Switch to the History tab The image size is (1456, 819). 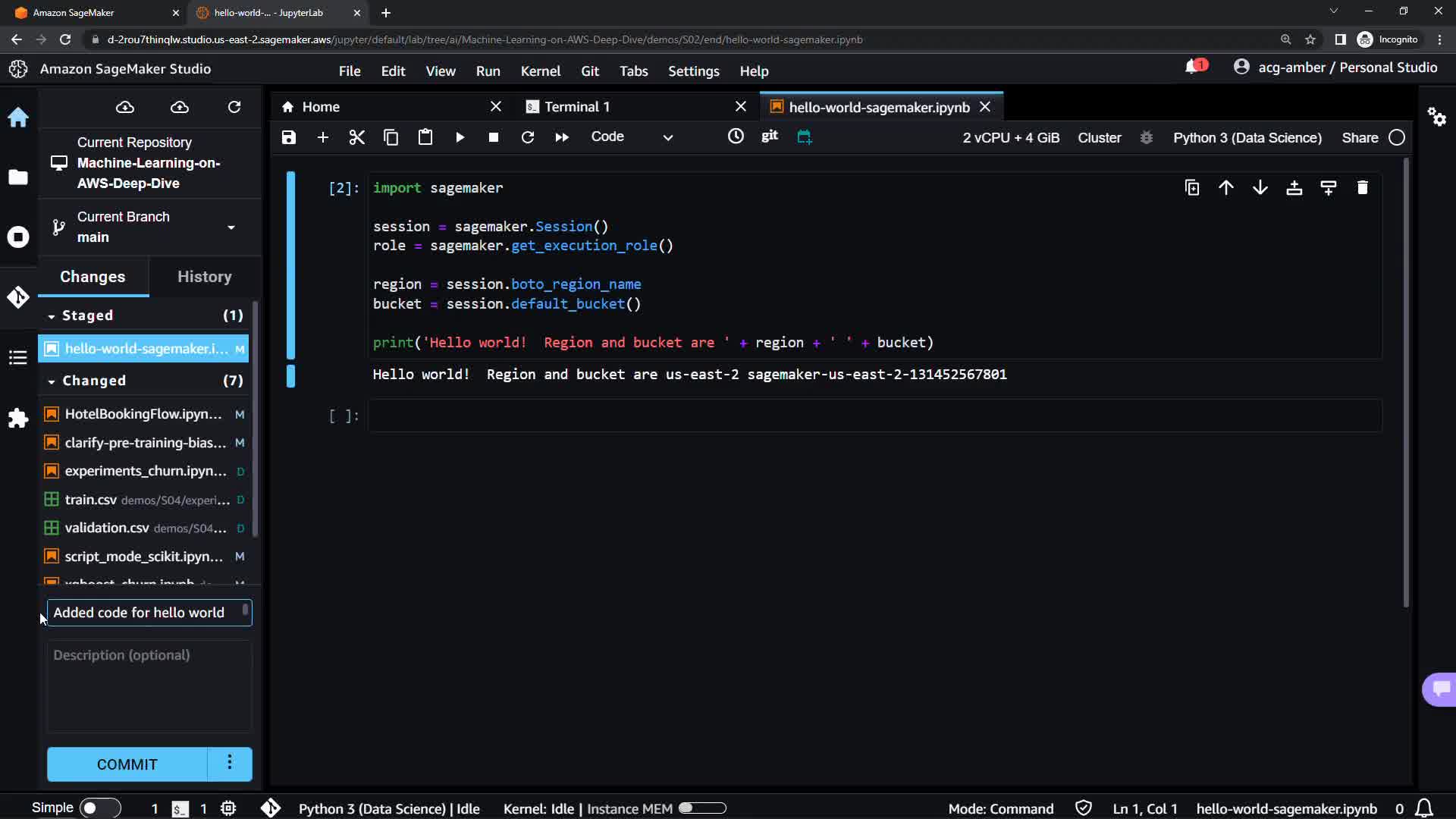tap(204, 277)
